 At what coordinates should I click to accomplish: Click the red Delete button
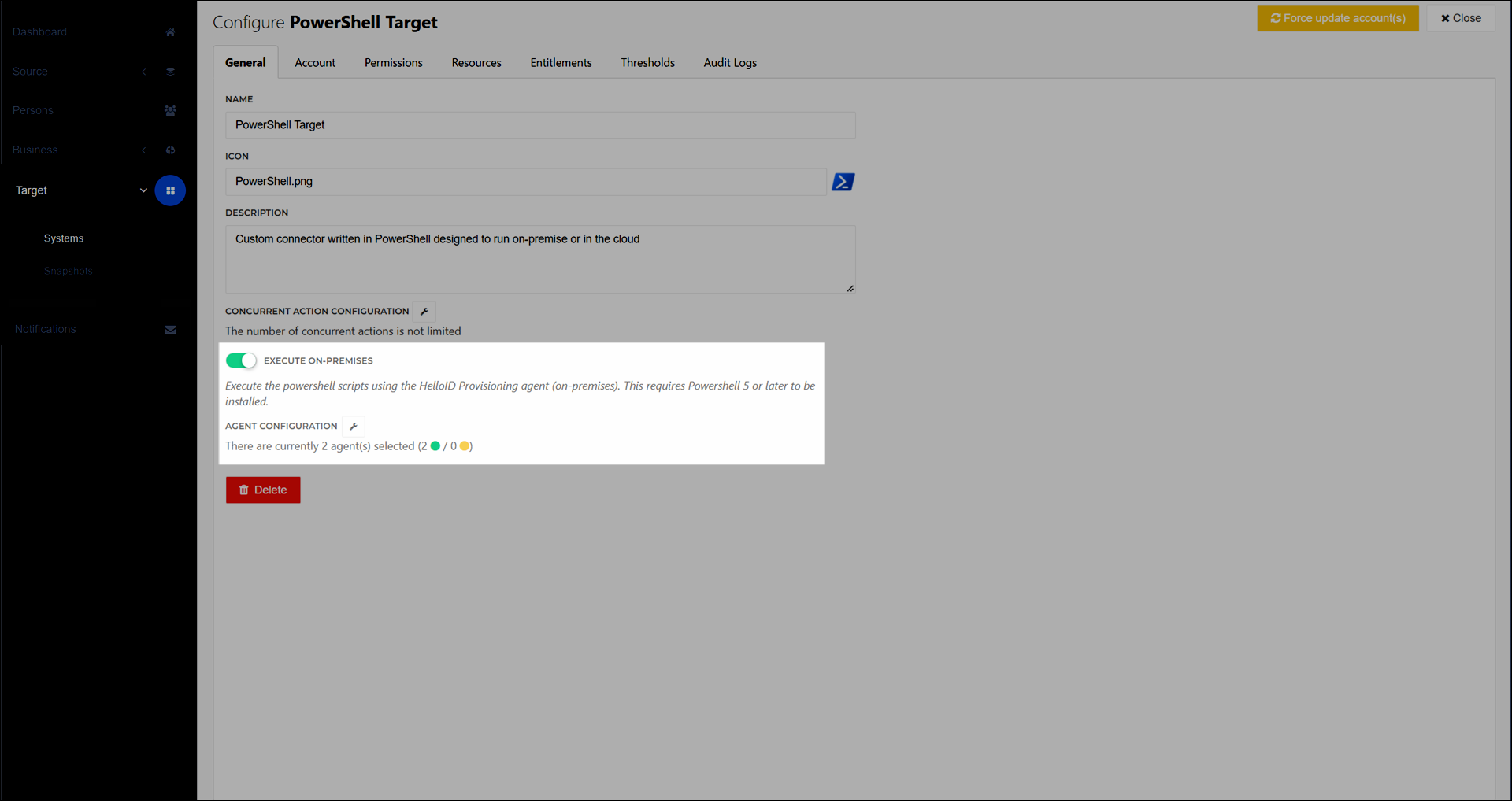coord(263,490)
